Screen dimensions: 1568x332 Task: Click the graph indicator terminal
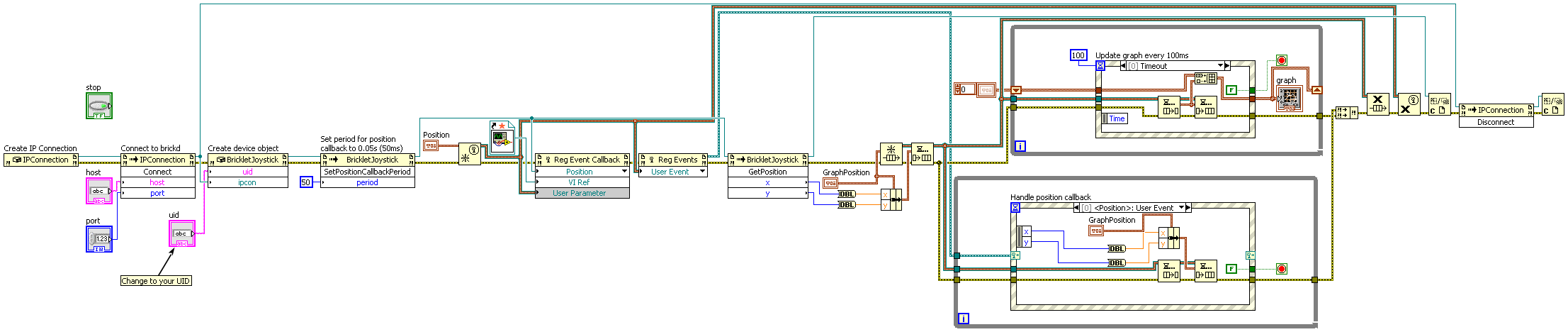(1290, 99)
